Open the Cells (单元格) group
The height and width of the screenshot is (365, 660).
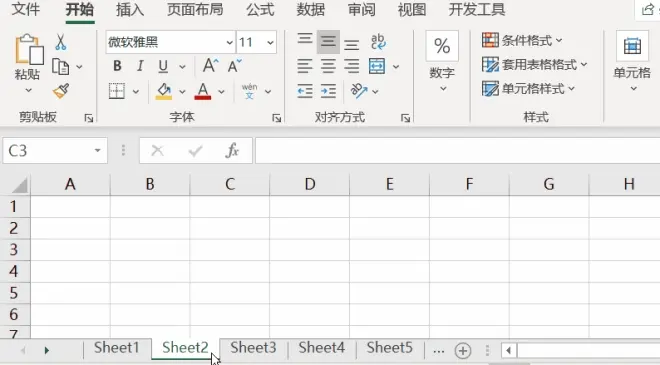[x=632, y=61]
